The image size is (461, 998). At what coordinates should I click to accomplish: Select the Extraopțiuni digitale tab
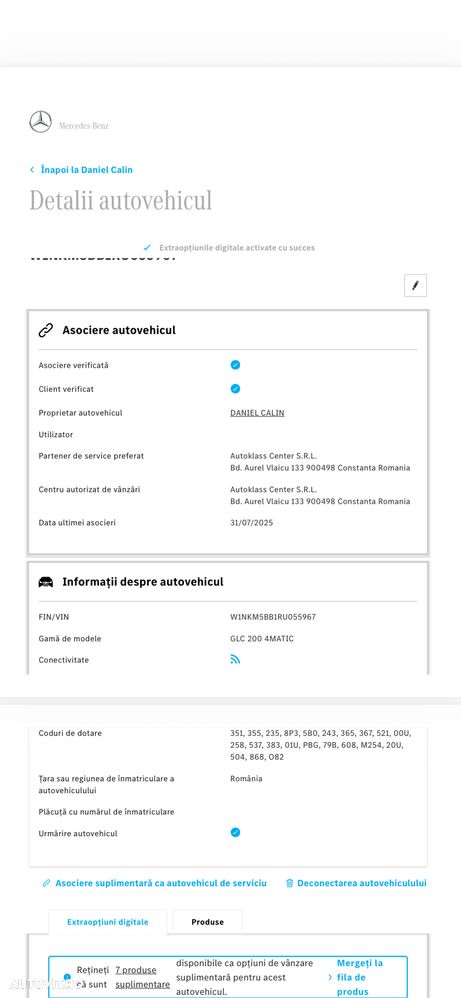point(108,922)
